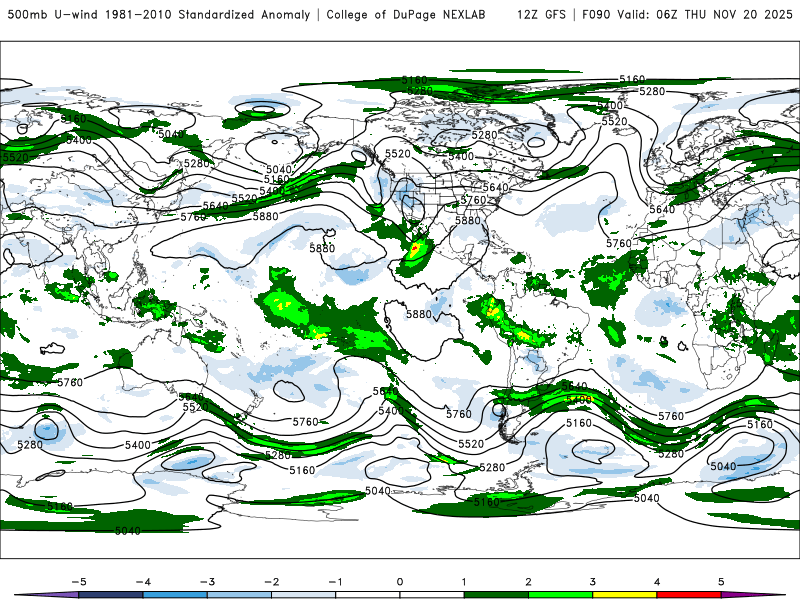Viewport: 800px width, 600px height.
Task: Click the 'College of DuPage NEXLAB' text
Action: click(x=406, y=14)
